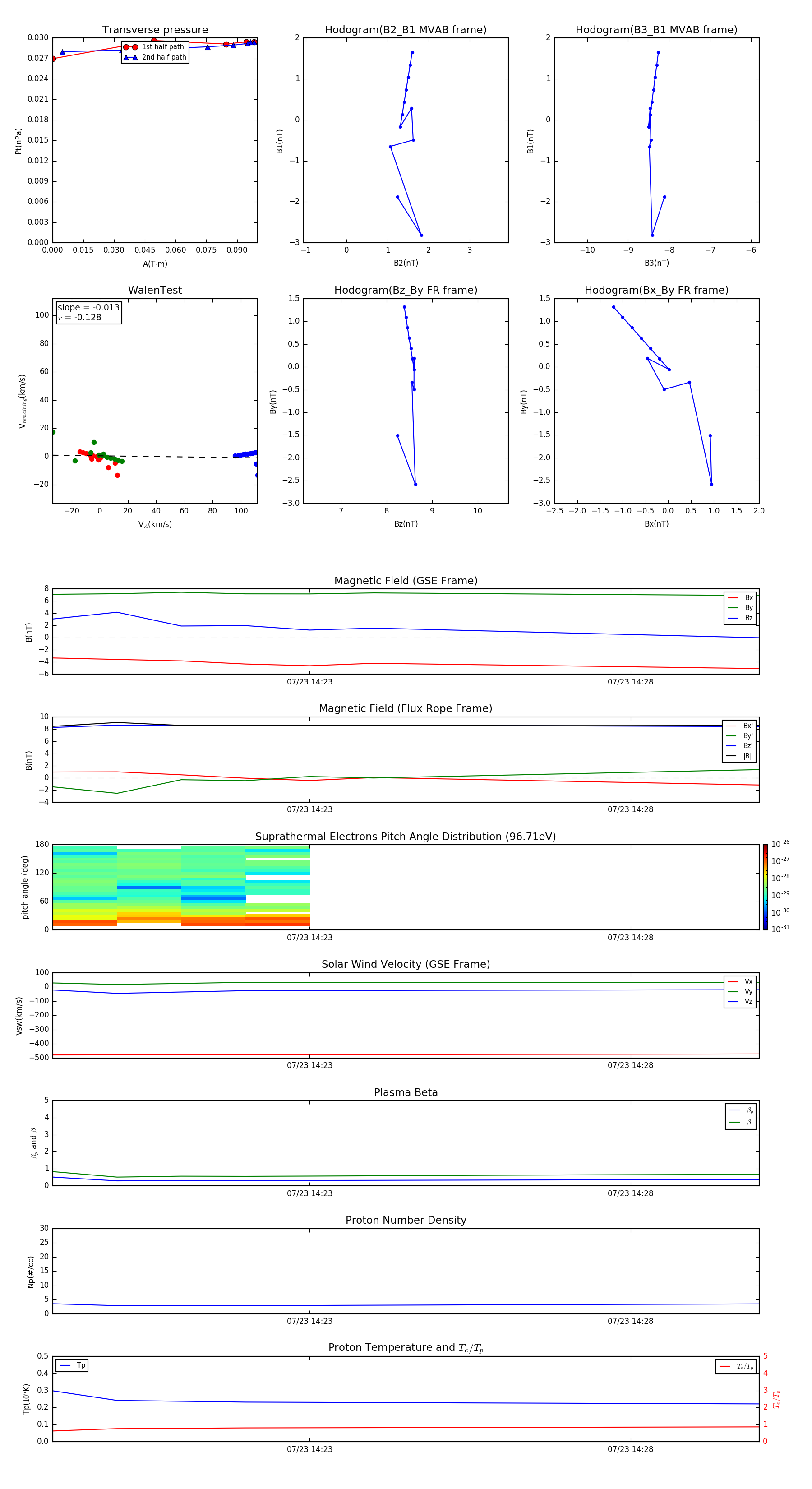Image resolution: width=812 pixels, height=1489 pixels.
Task: Click the "B3(nT)" x-axis label
Action: pyautogui.click(x=656, y=263)
